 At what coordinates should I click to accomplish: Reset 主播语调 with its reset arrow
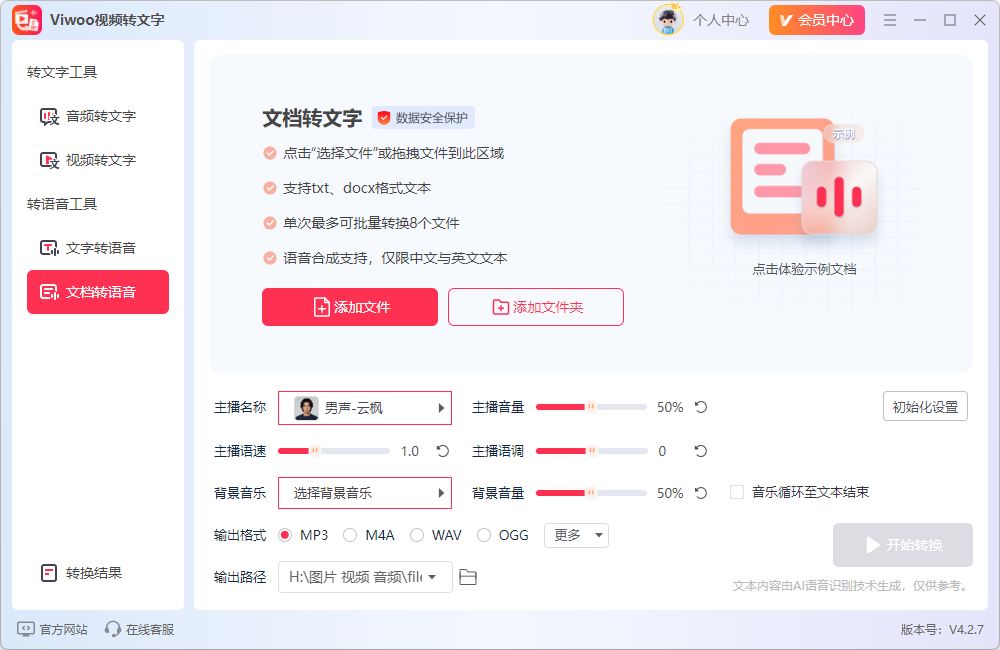tap(701, 451)
